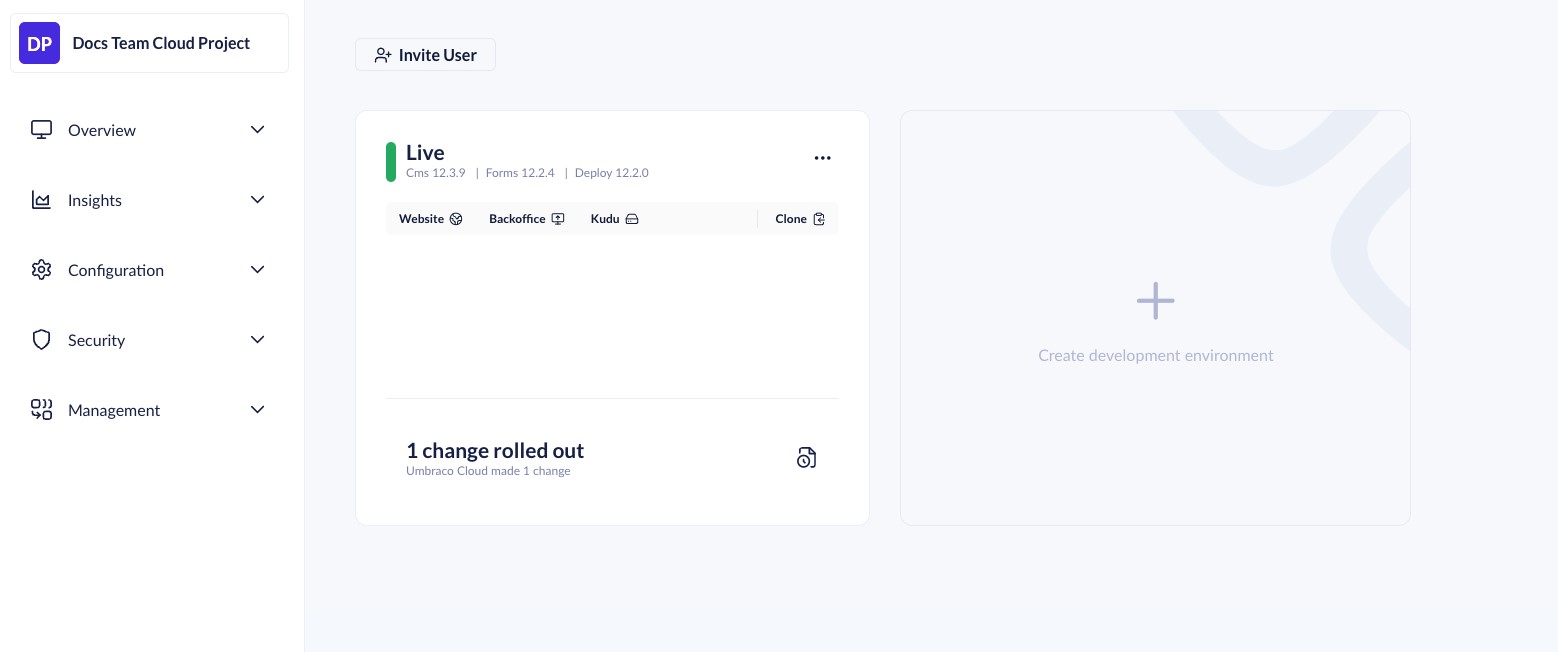Open the Management sidebar item

click(114, 410)
